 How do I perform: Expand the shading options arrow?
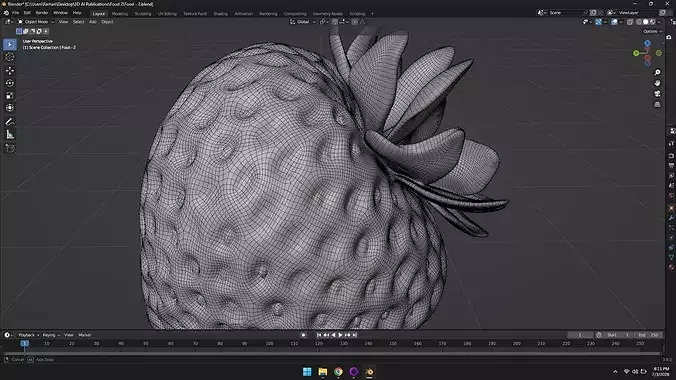[660, 22]
